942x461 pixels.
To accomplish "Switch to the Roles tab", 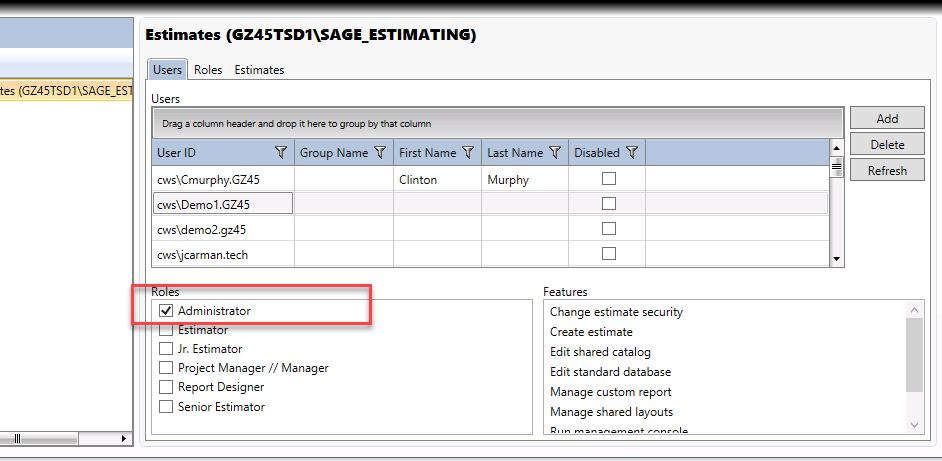I will click(208, 70).
